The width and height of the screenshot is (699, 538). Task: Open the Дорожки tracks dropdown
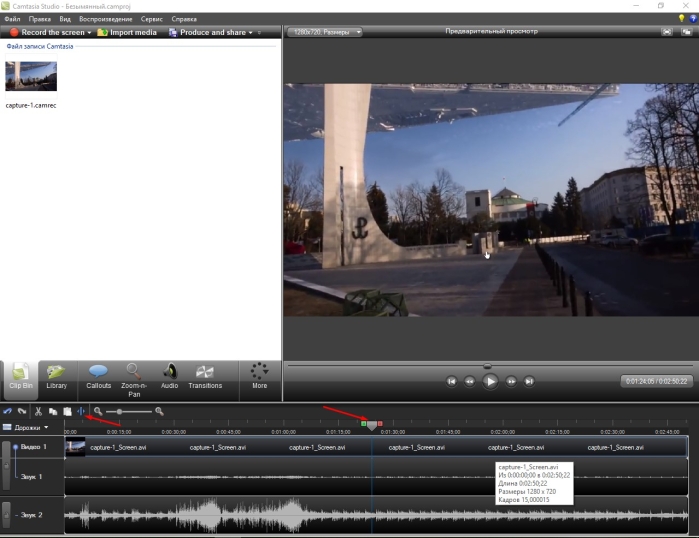(26, 427)
